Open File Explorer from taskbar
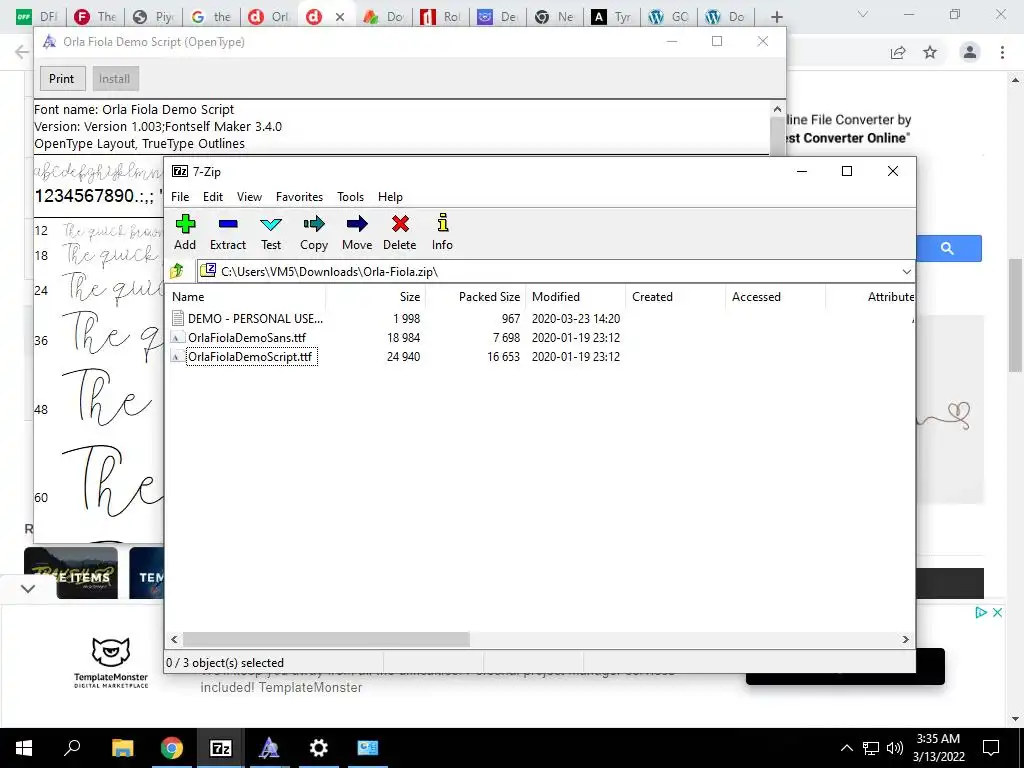The height and width of the screenshot is (768, 1024). [122, 748]
